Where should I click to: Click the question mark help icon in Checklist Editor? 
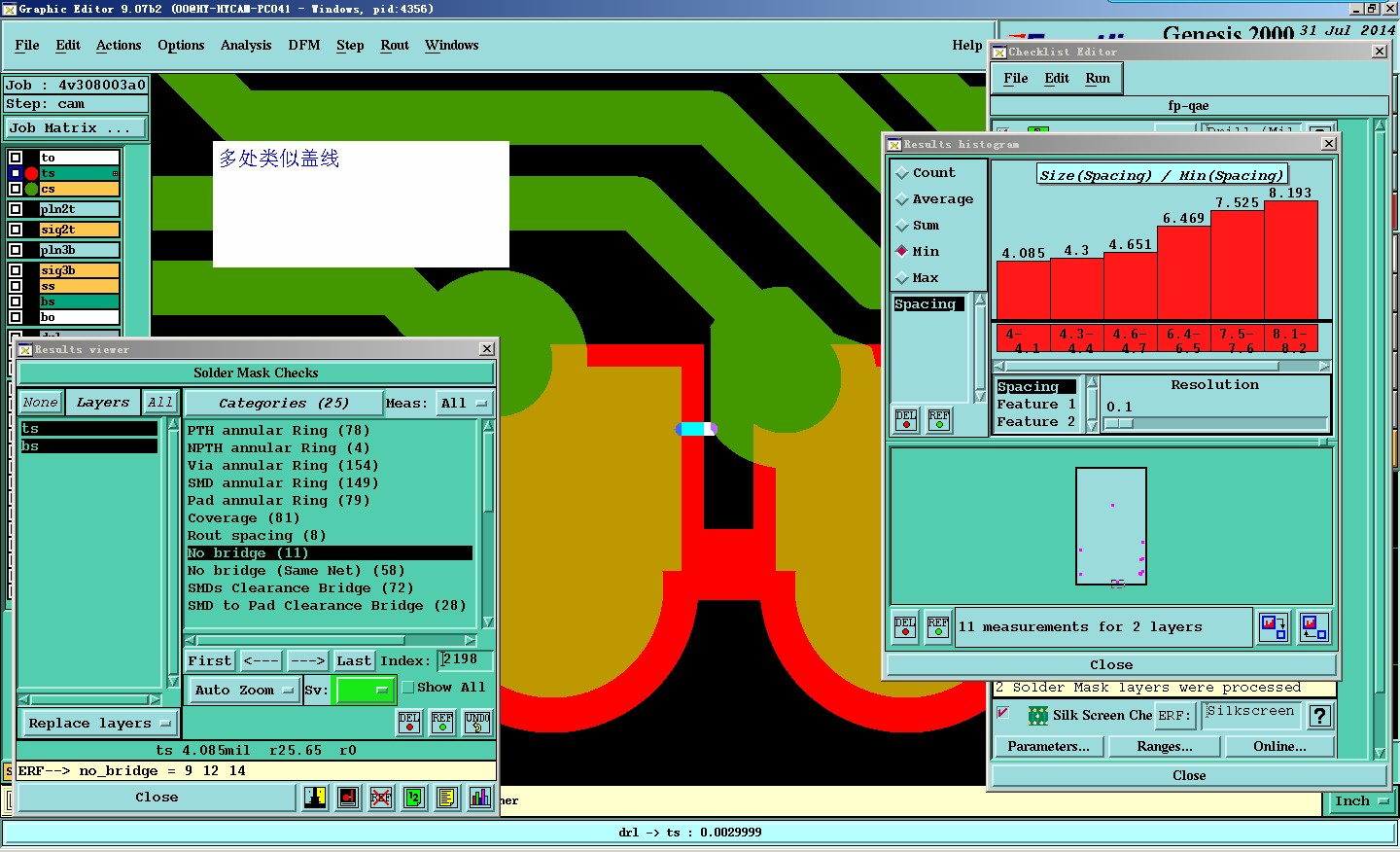[1320, 717]
